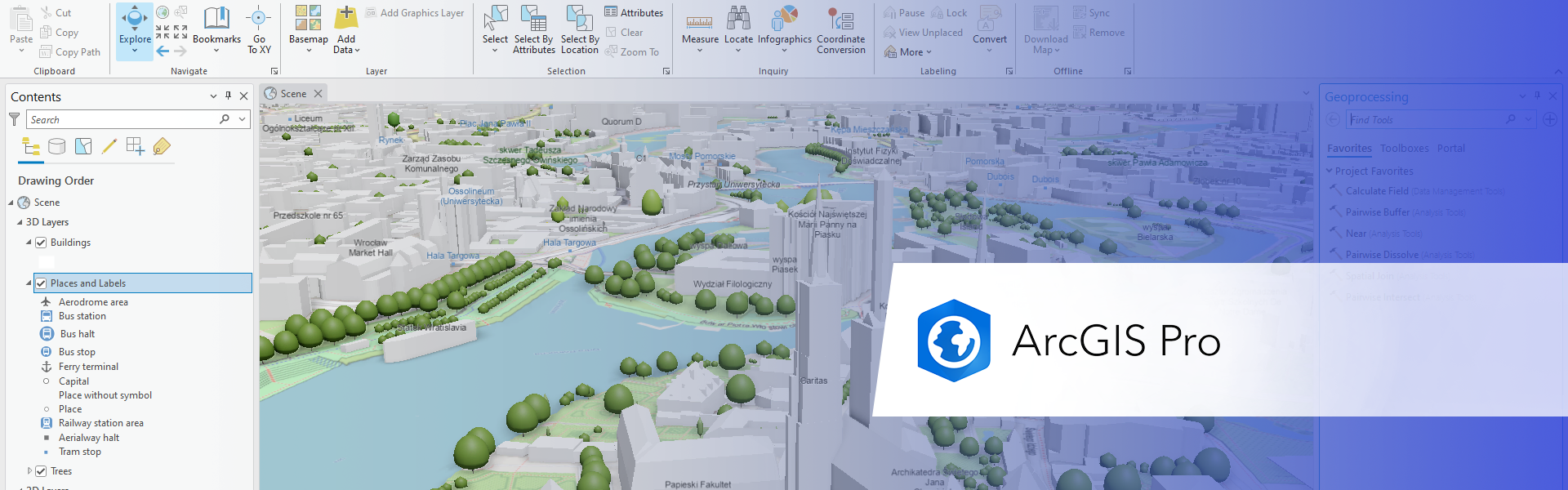Switch to the Toolboxes tab

1404,149
